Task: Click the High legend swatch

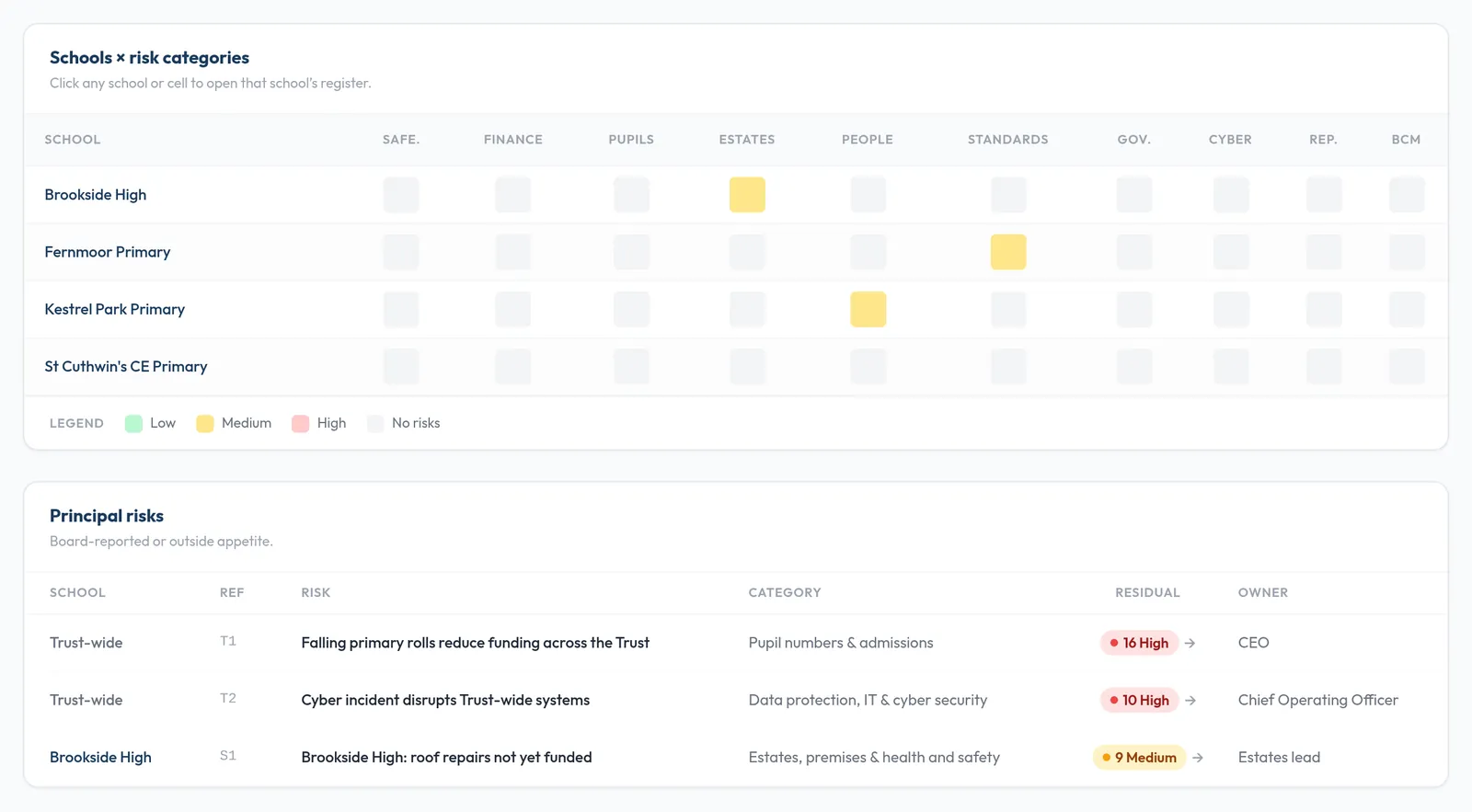Action: tap(300, 424)
